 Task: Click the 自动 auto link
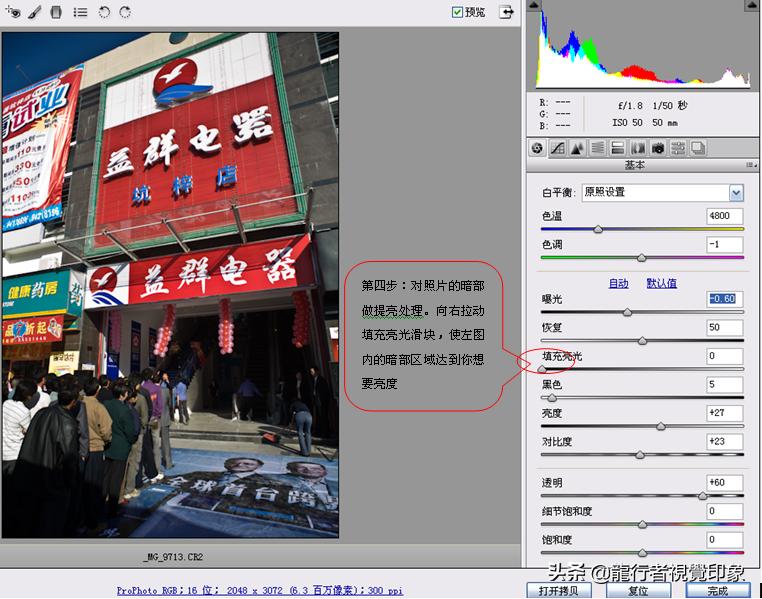619,283
